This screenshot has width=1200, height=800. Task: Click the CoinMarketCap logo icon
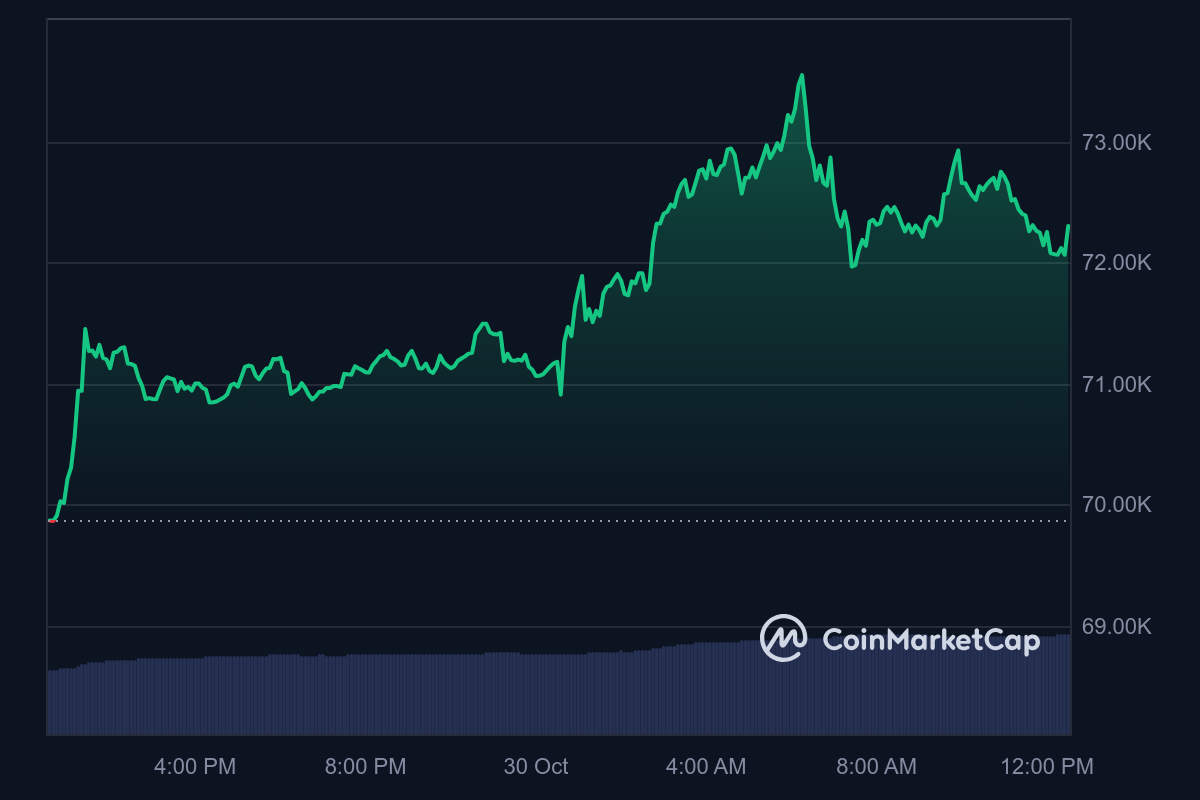click(784, 638)
